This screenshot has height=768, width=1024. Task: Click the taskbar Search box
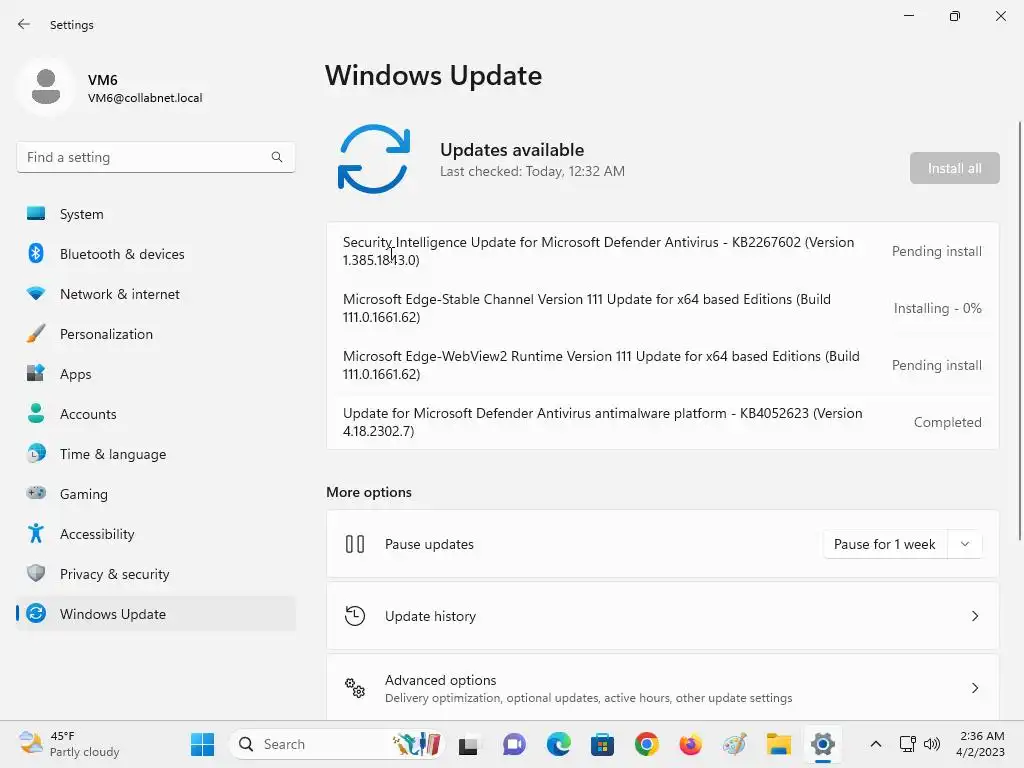(337, 744)
